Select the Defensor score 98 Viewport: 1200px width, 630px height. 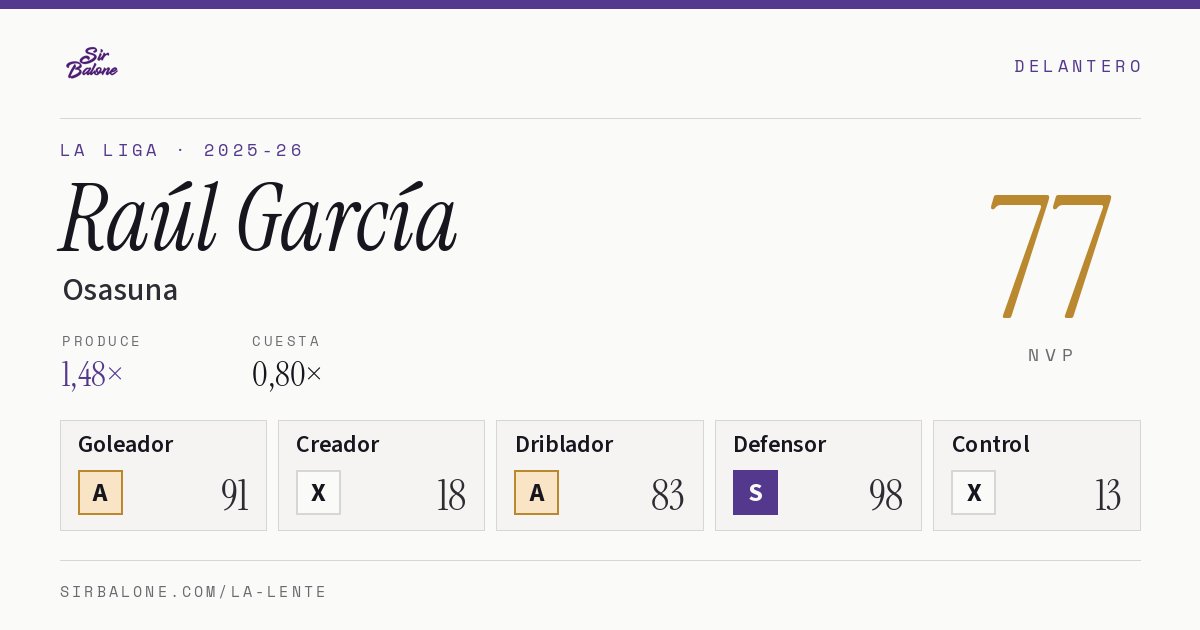coord(886,495)
